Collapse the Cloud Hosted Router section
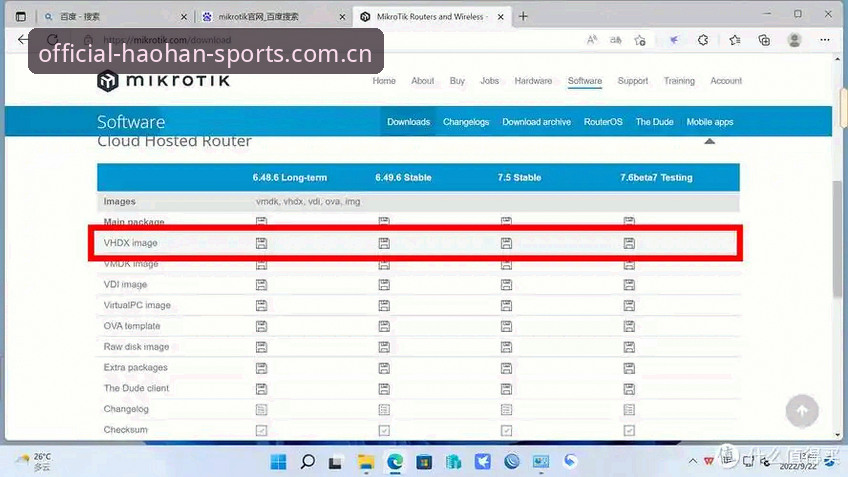The image size is (848, 477). click(710, 141)
